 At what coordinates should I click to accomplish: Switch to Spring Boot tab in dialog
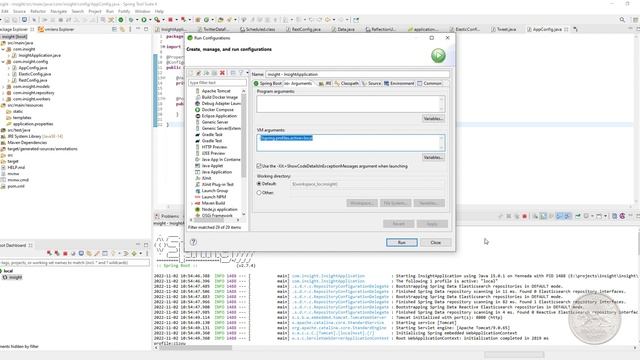[x=267, y=83]
